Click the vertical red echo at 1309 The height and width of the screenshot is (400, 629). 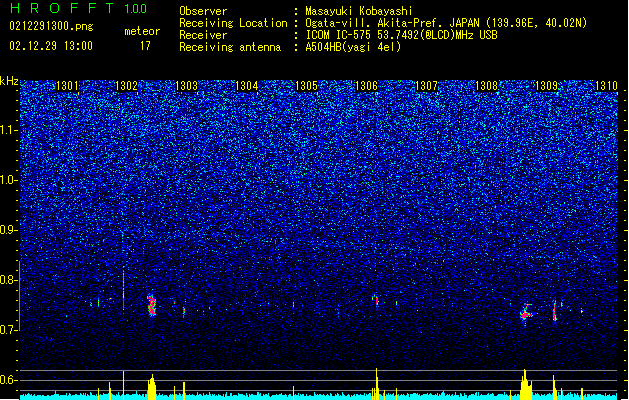[555, 311]
